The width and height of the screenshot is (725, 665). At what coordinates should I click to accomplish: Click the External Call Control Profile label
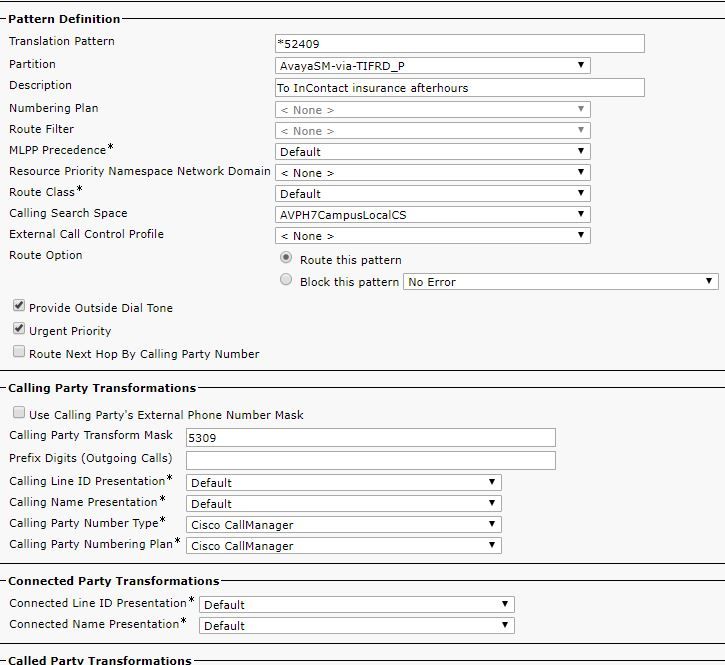point(86,234)
